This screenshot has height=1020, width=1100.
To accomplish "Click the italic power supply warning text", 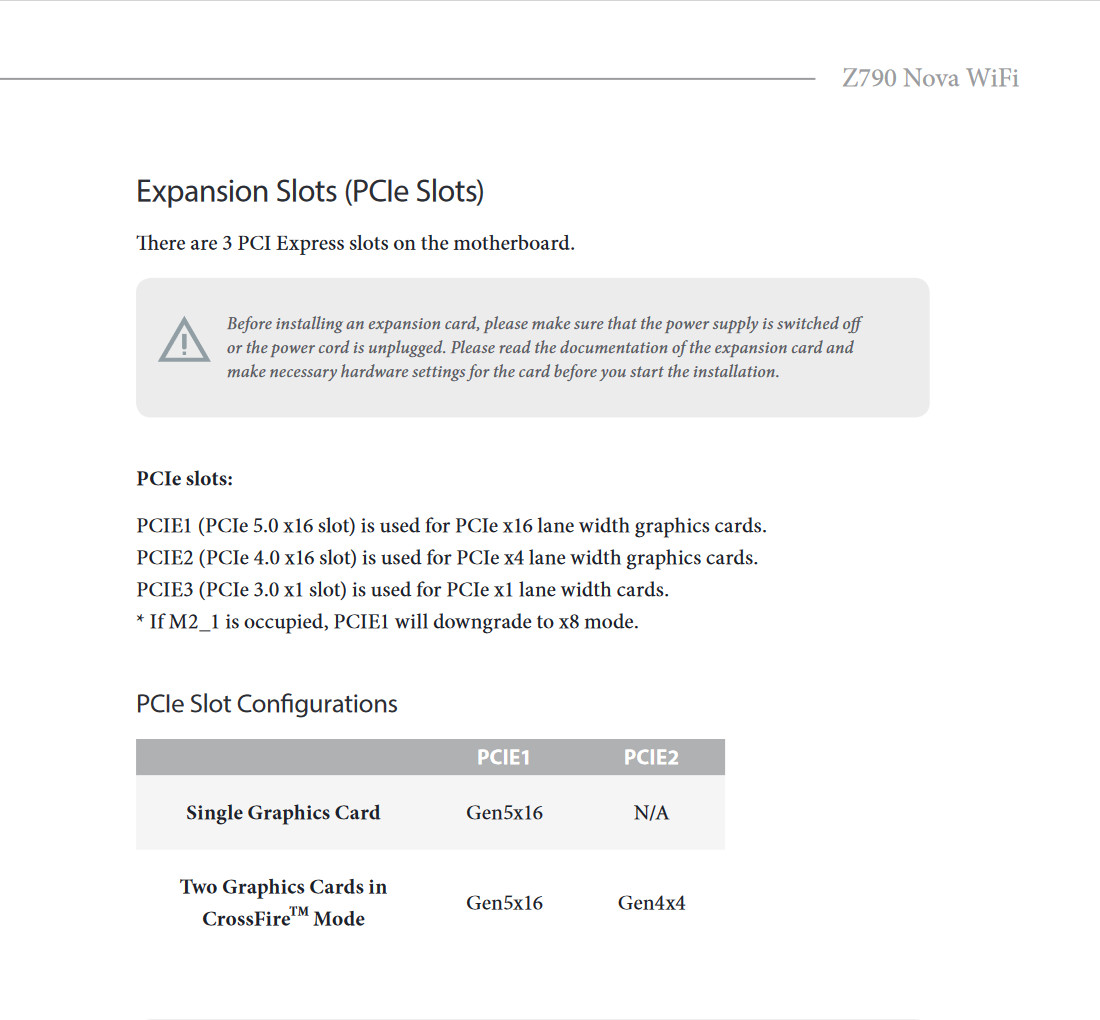I will (x=543, y=348).
